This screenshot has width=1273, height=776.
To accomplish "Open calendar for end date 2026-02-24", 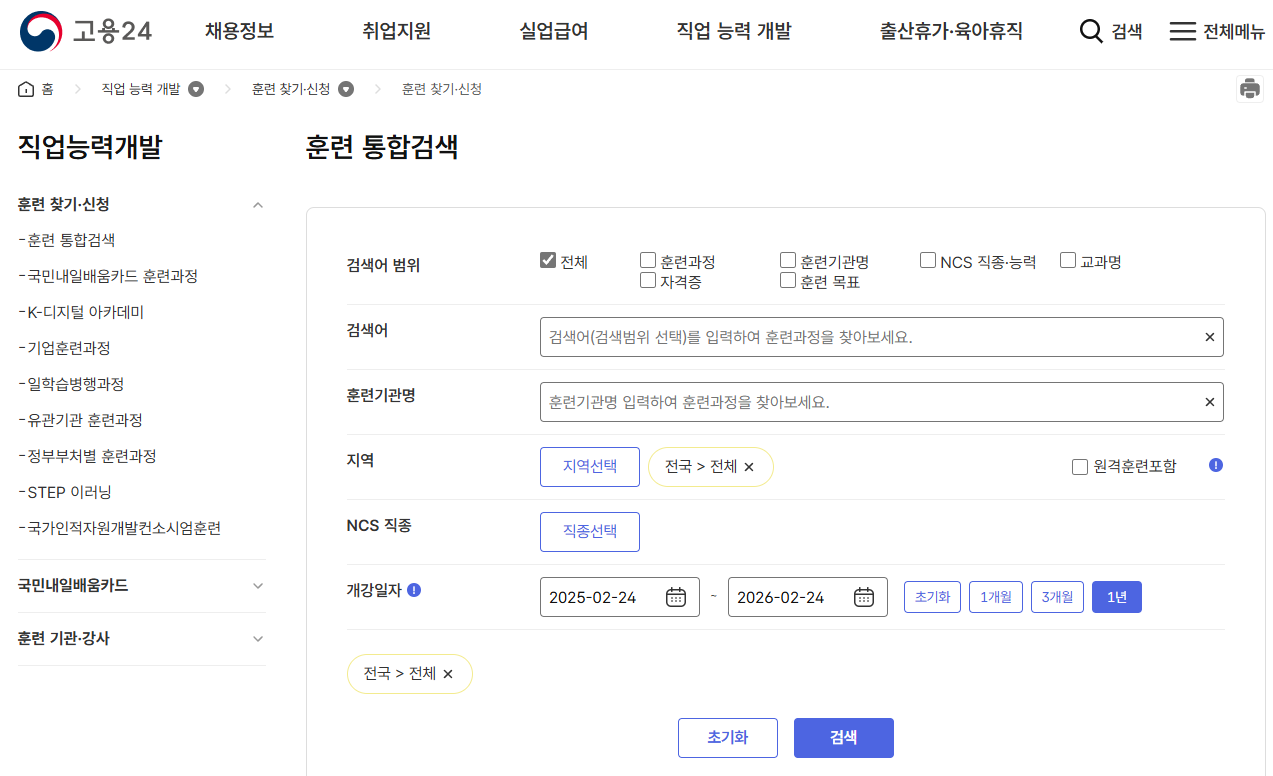I will click(x=864, y=597).
